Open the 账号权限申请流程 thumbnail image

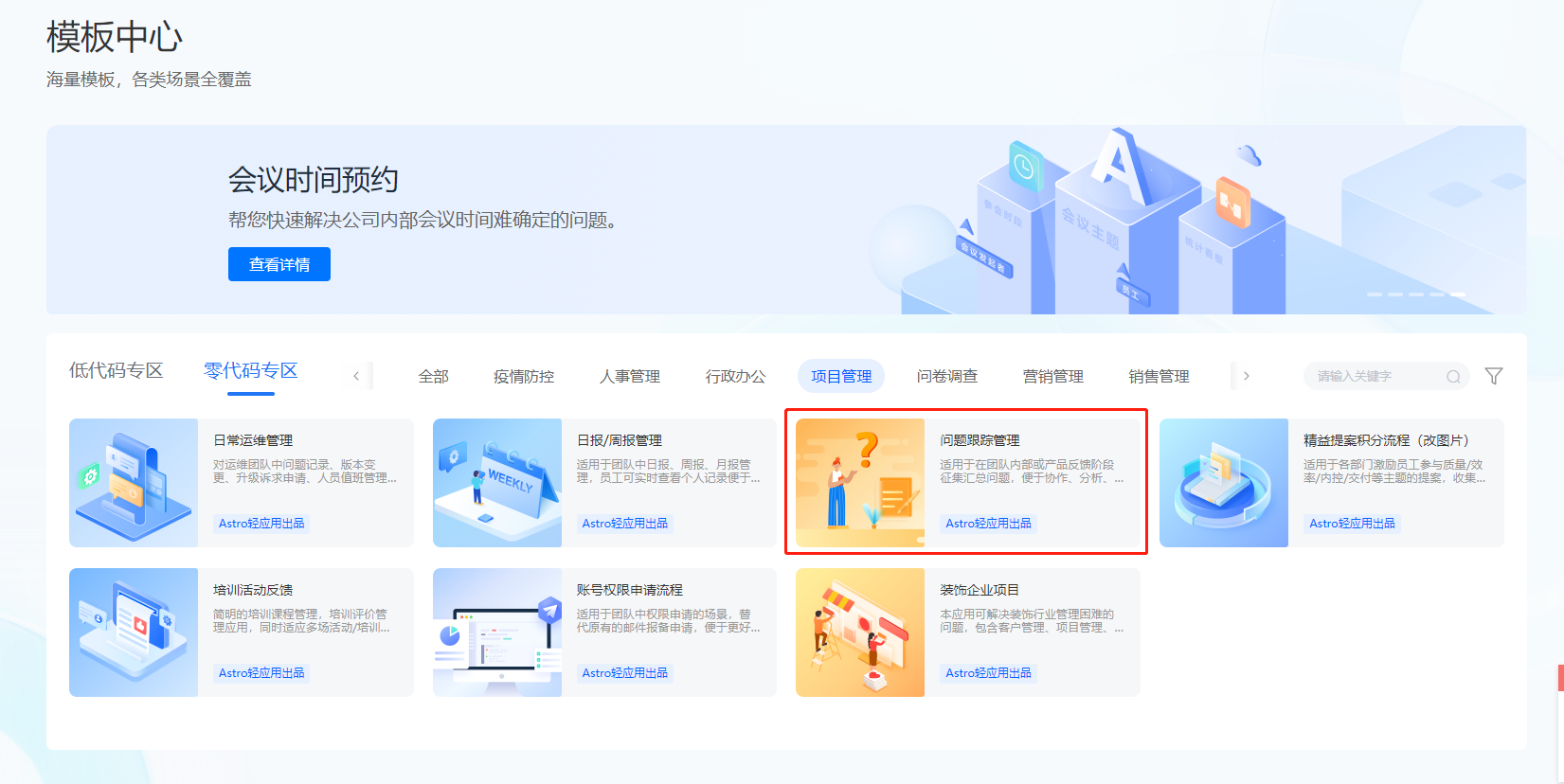pos(497,633)
